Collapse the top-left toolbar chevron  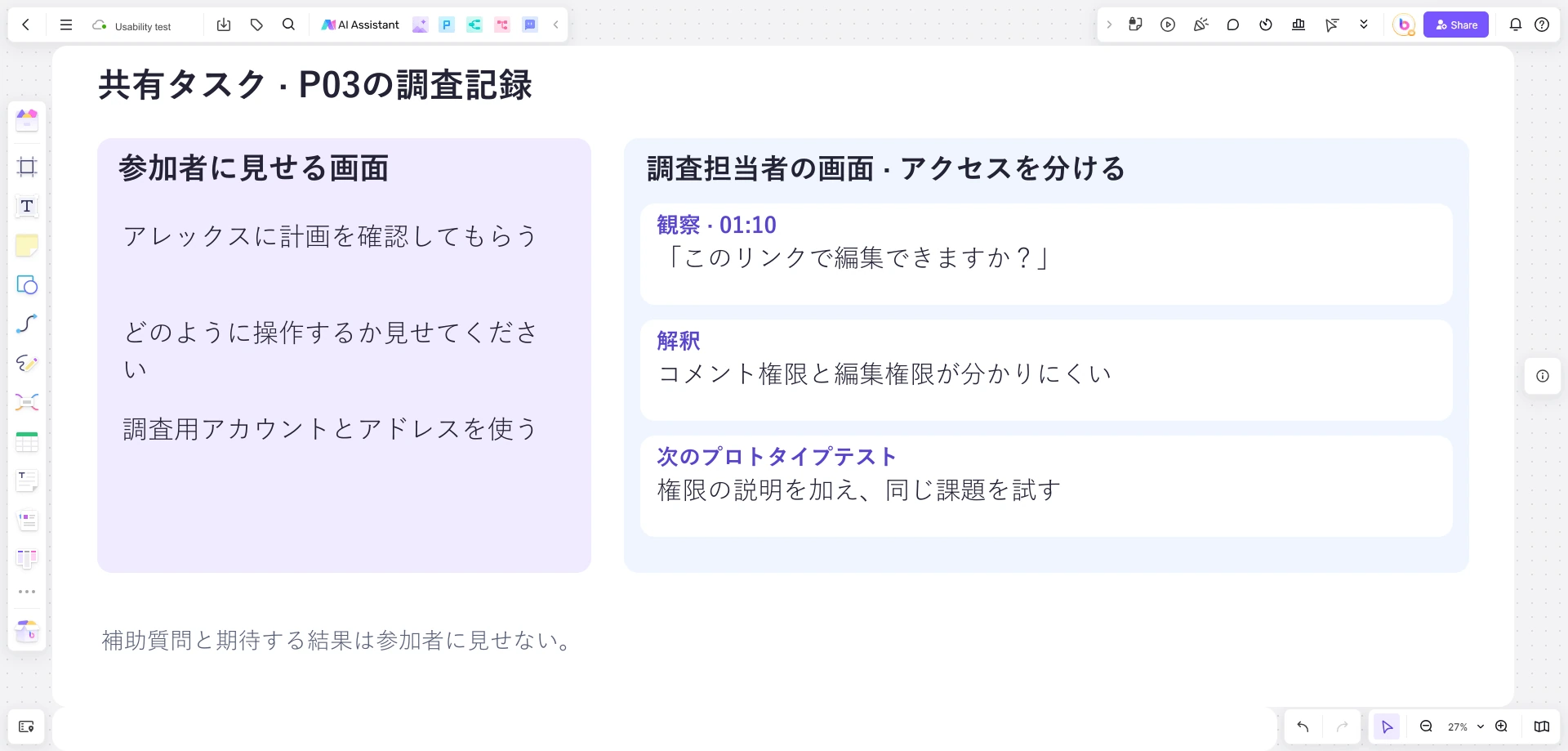click(x=555, y=25)
